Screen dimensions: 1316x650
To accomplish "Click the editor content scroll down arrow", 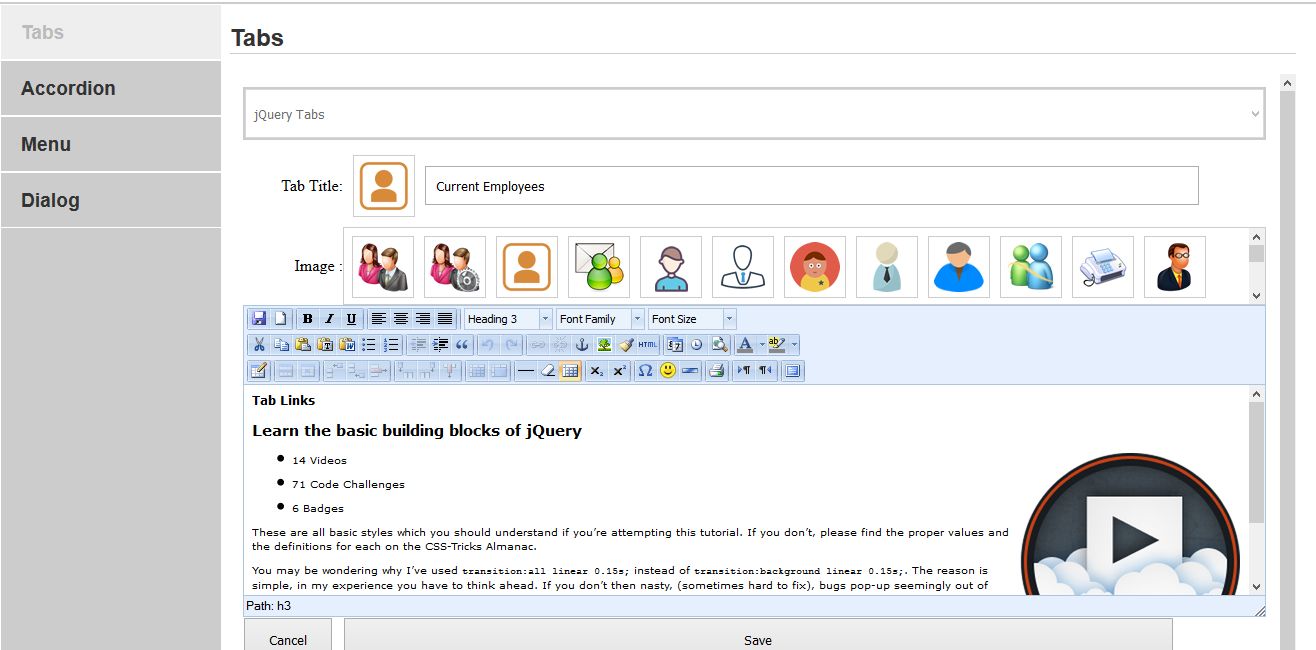I will tap(1257, 587).
